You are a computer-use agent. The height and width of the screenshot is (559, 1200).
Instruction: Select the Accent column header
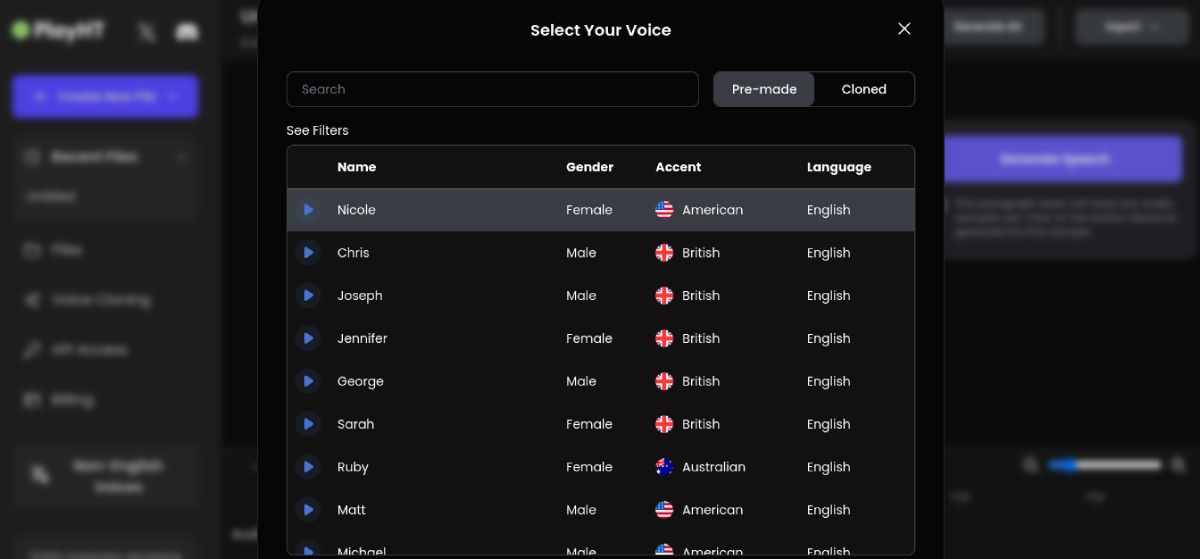click(x=678, y=167)
